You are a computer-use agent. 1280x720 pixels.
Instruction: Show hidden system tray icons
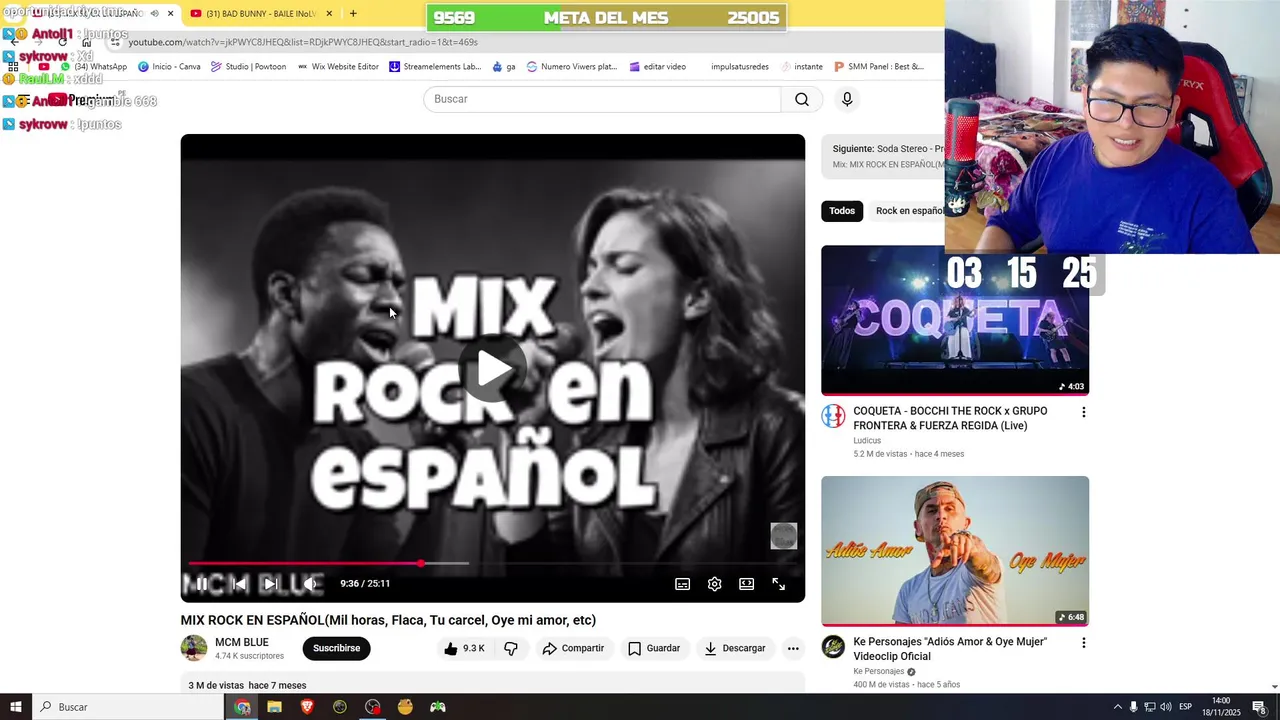click(1118, 707)
